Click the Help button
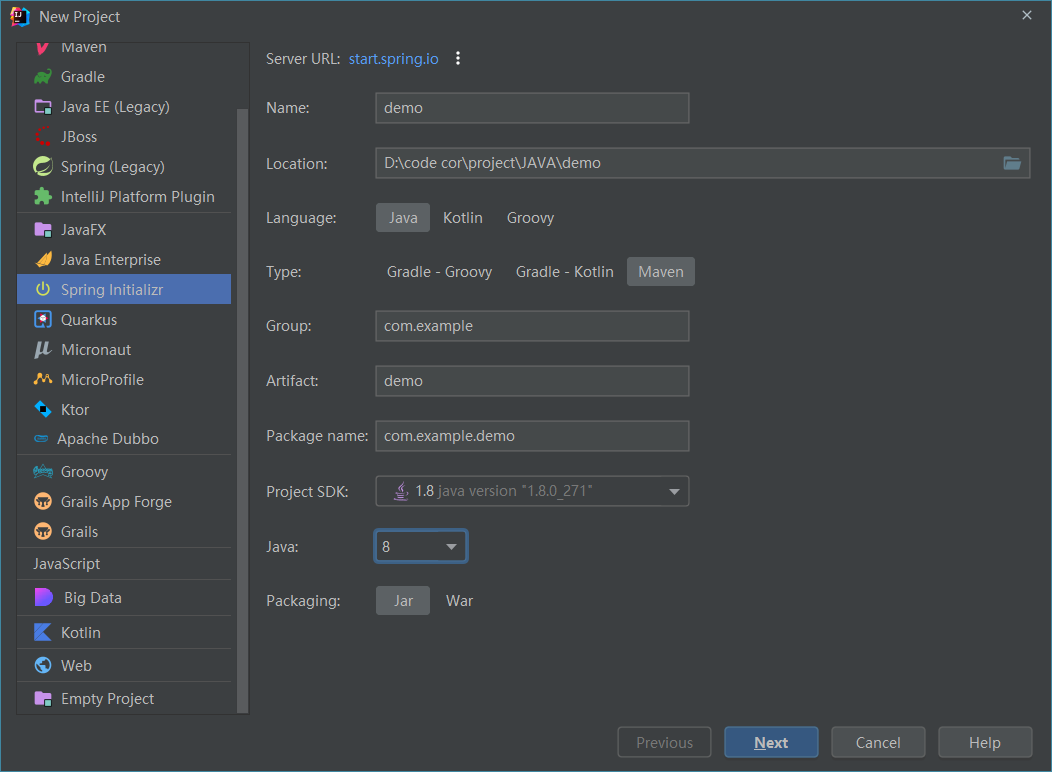Image resolution: width=1052 pixels, height=772 pixels. point(984,742)
